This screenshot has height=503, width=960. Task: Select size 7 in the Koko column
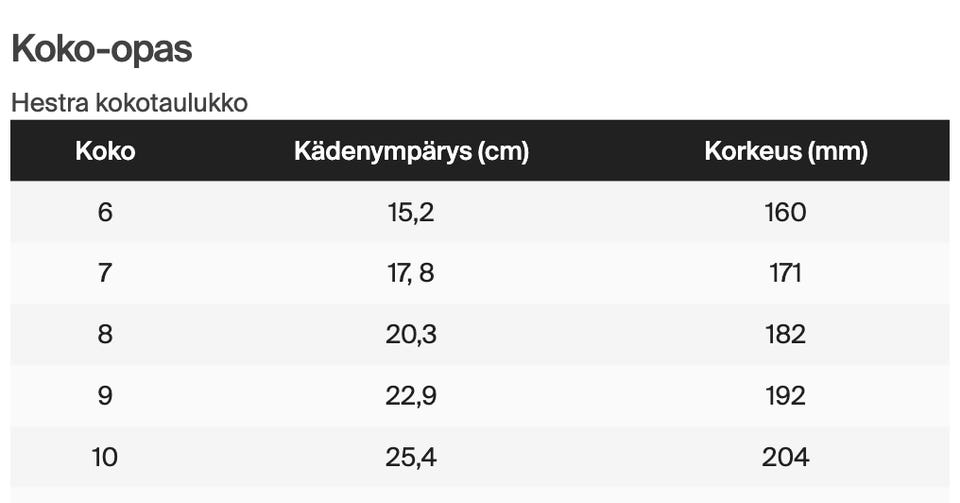point(105,273)
